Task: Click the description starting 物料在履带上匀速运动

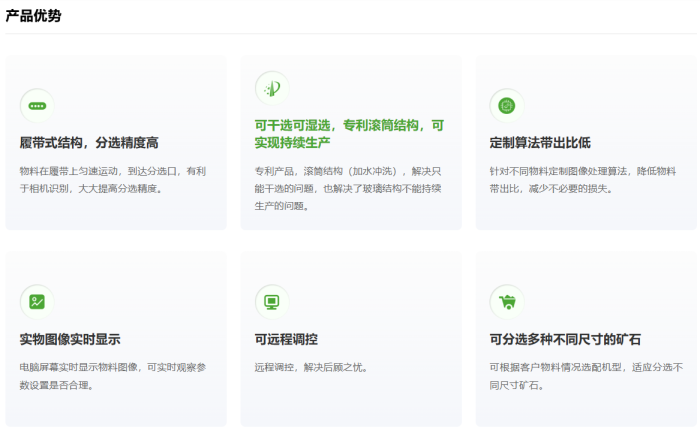Action: 112,179
